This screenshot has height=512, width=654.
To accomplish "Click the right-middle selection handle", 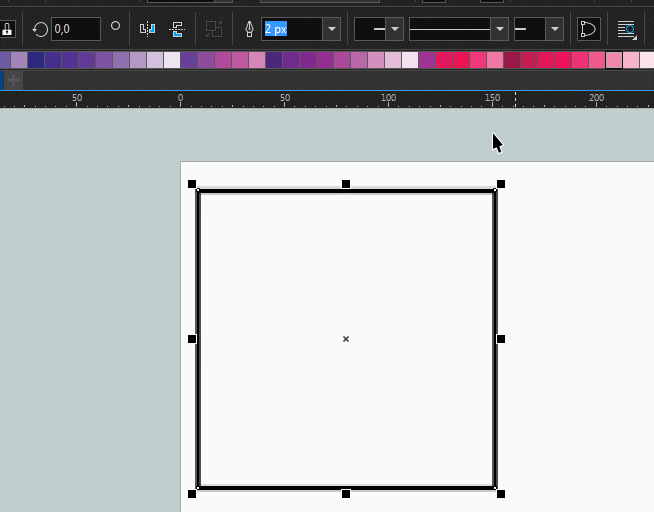I will (501, 339).
